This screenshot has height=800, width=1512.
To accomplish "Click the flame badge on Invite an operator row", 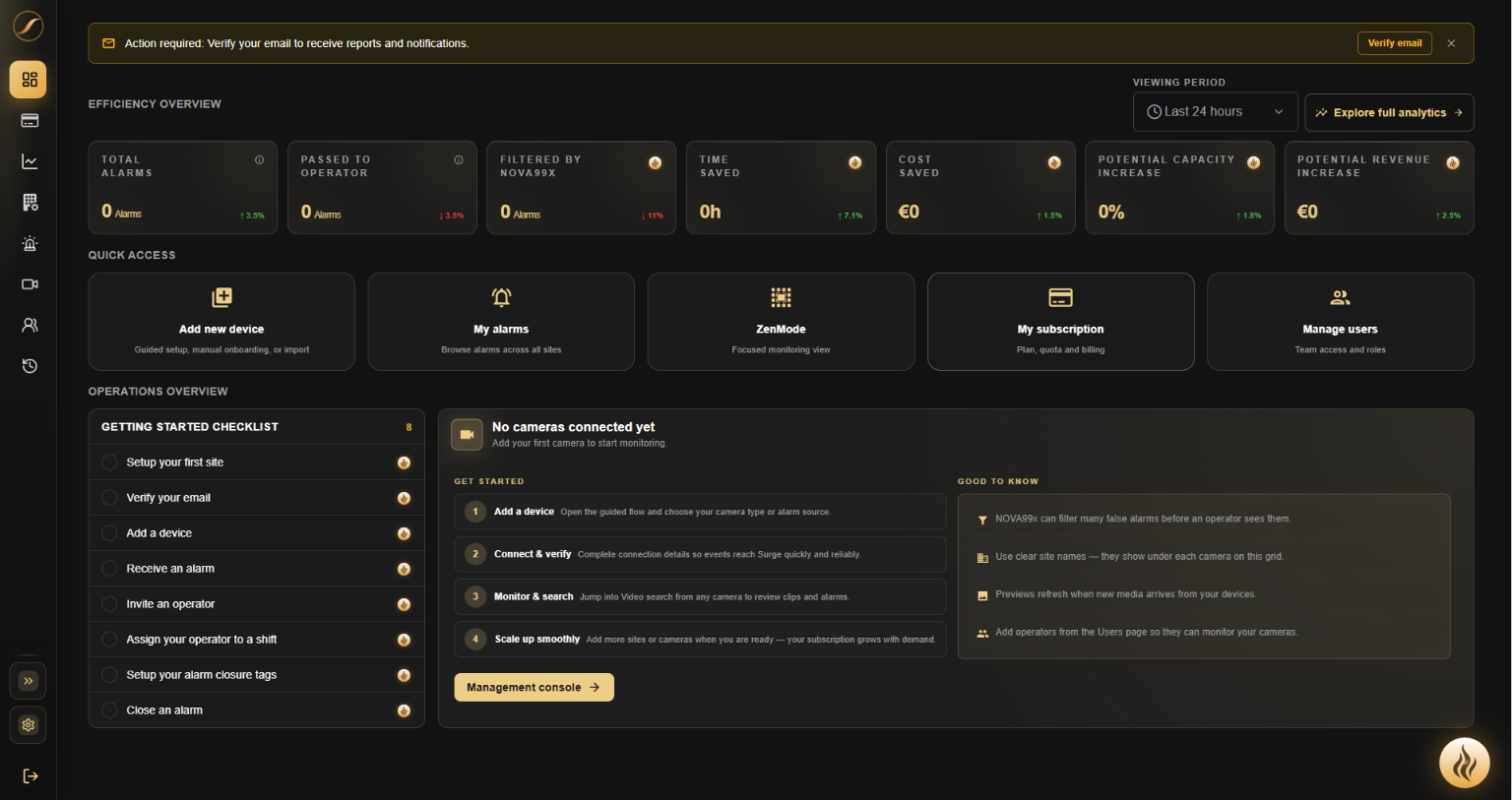I will click(404, 604).
